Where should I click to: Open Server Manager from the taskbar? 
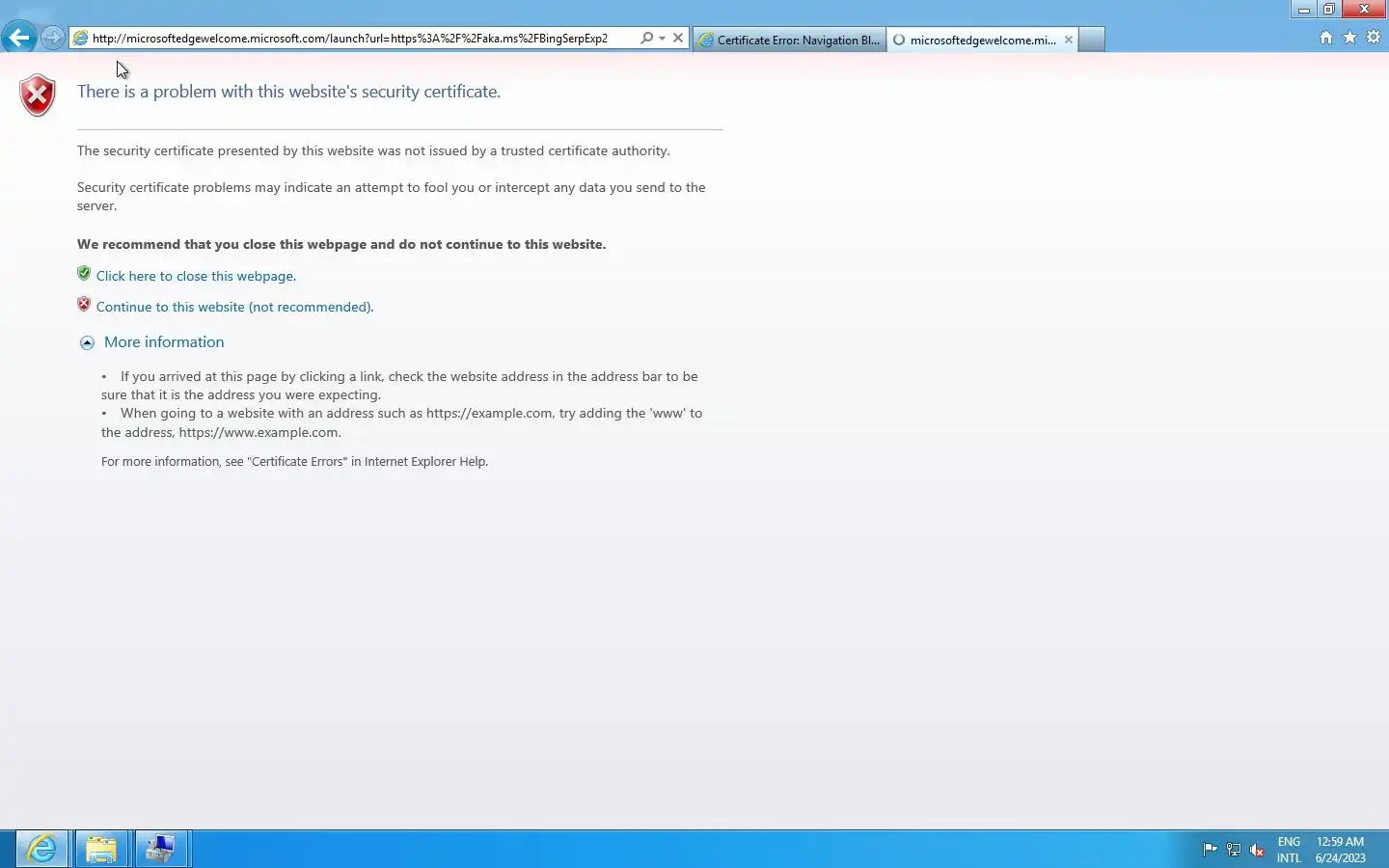coord(160,849)
